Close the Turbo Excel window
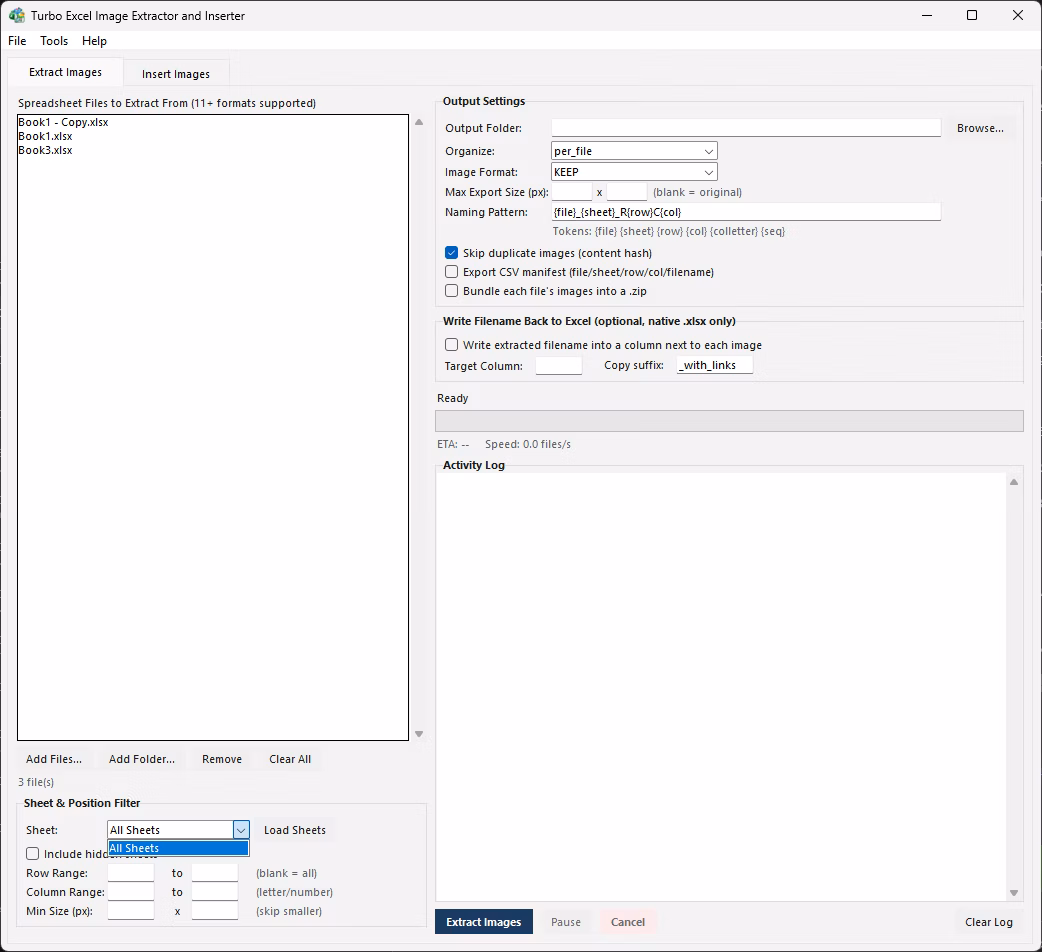This screenshot has height=952, width=1042. [x=1017, y=15]
